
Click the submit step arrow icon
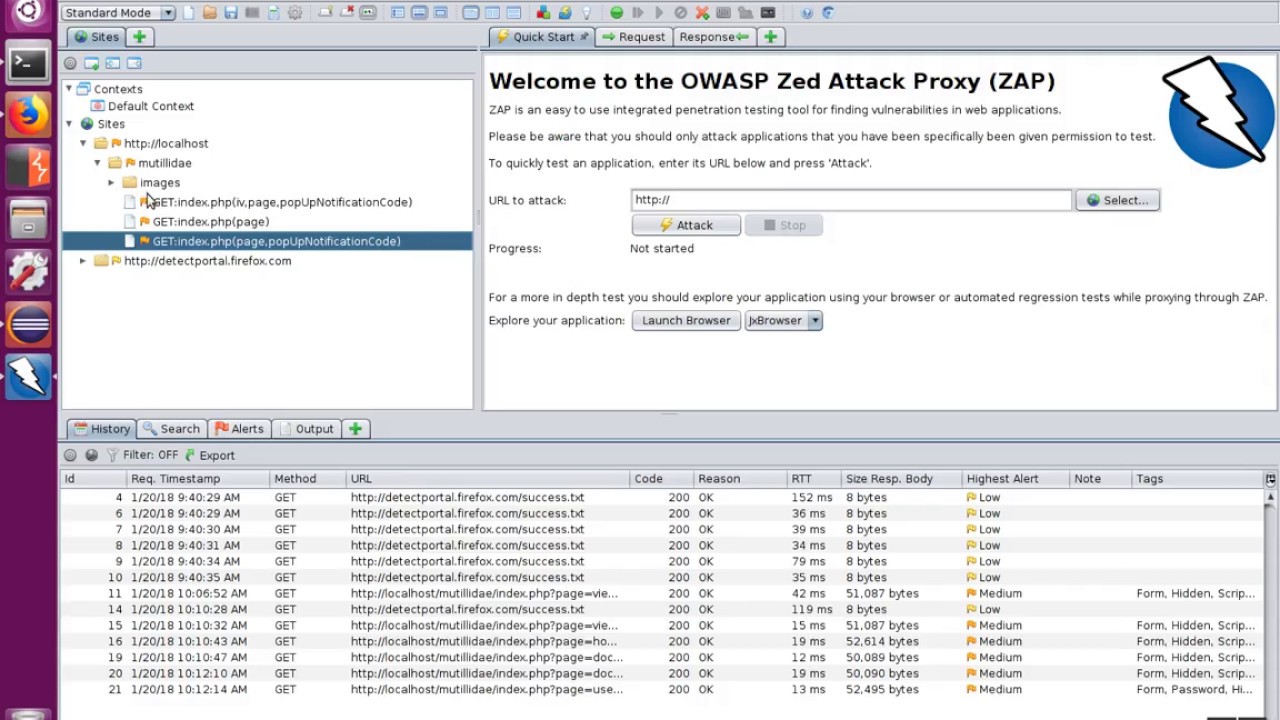[x=637, y=13]
